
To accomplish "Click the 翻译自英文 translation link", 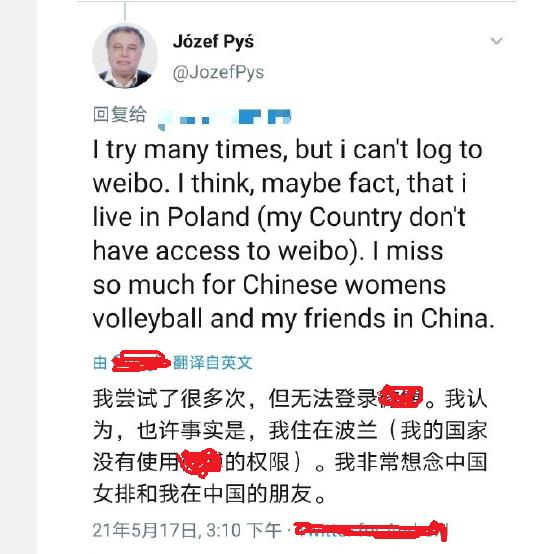I will pyautogui.click(x=212, y=362).
